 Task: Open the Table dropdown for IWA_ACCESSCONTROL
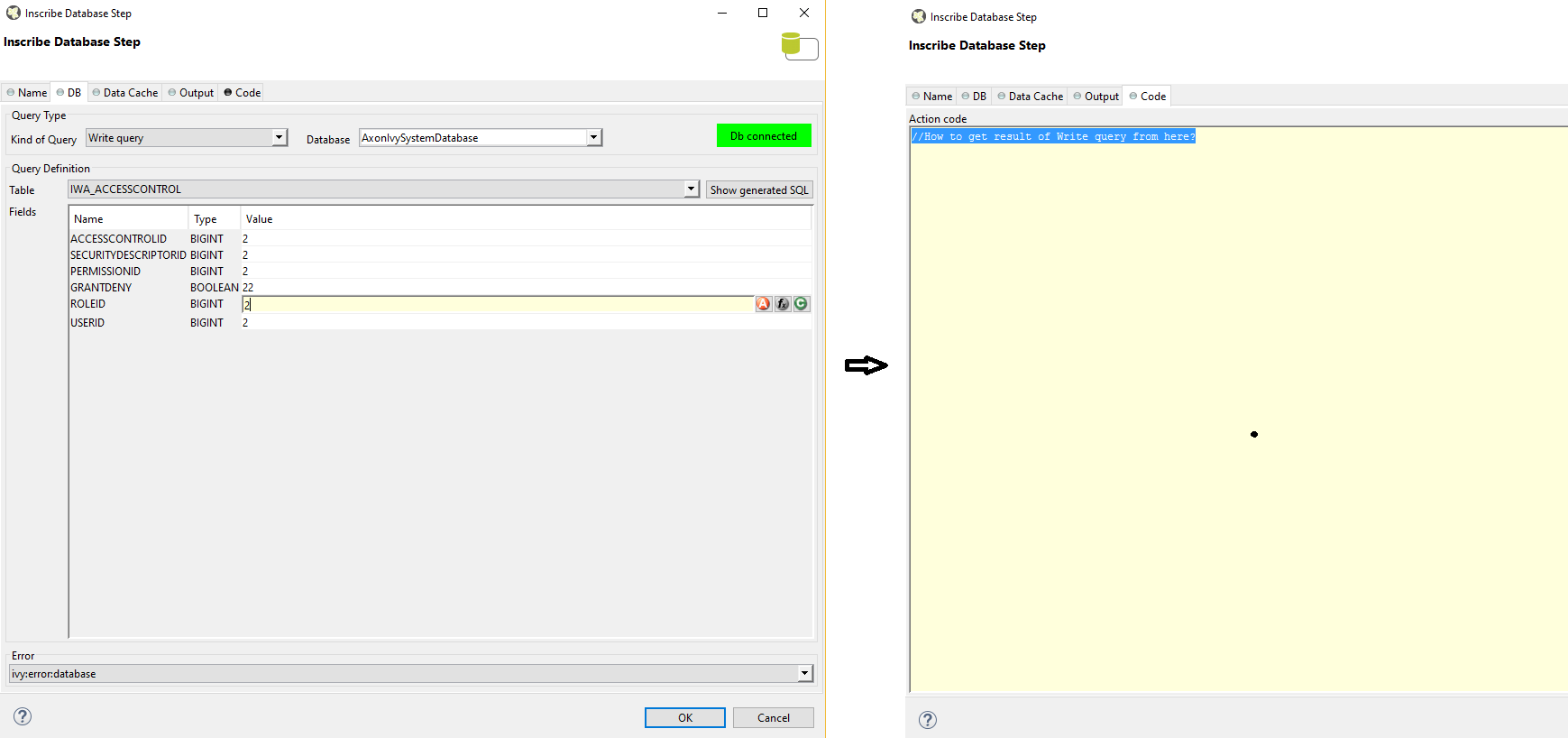tap(692, 189)
